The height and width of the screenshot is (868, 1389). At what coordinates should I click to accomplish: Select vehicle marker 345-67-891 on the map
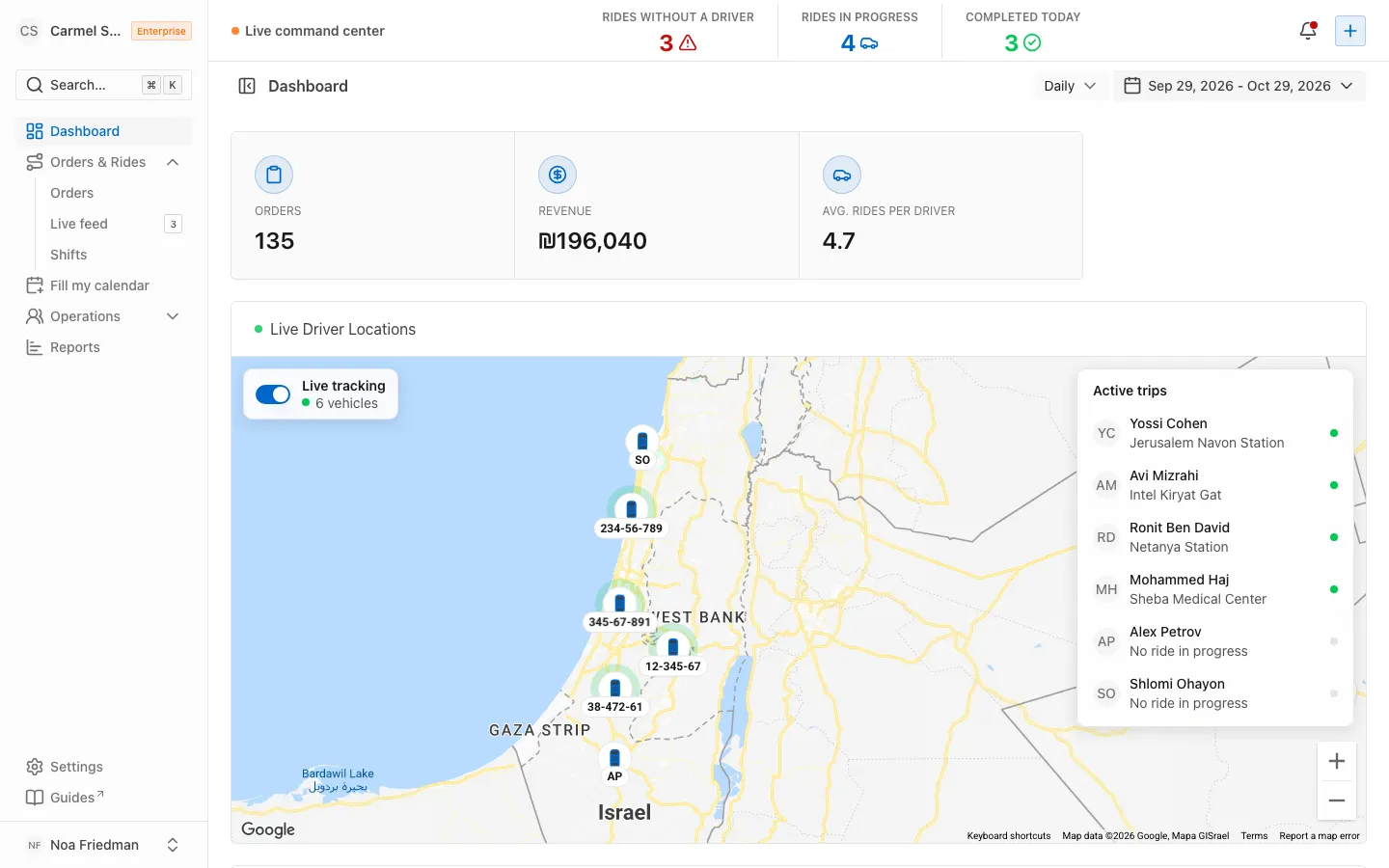point(620,606)
